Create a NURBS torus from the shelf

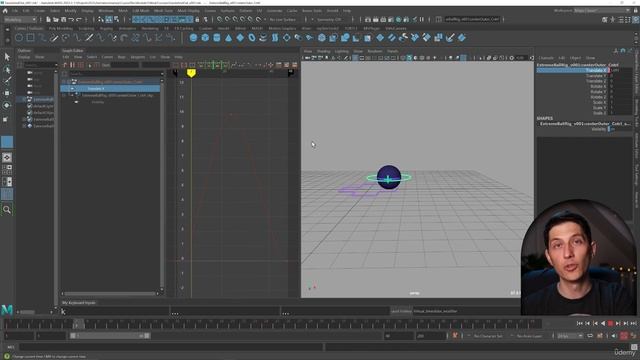tap(252, 38)
